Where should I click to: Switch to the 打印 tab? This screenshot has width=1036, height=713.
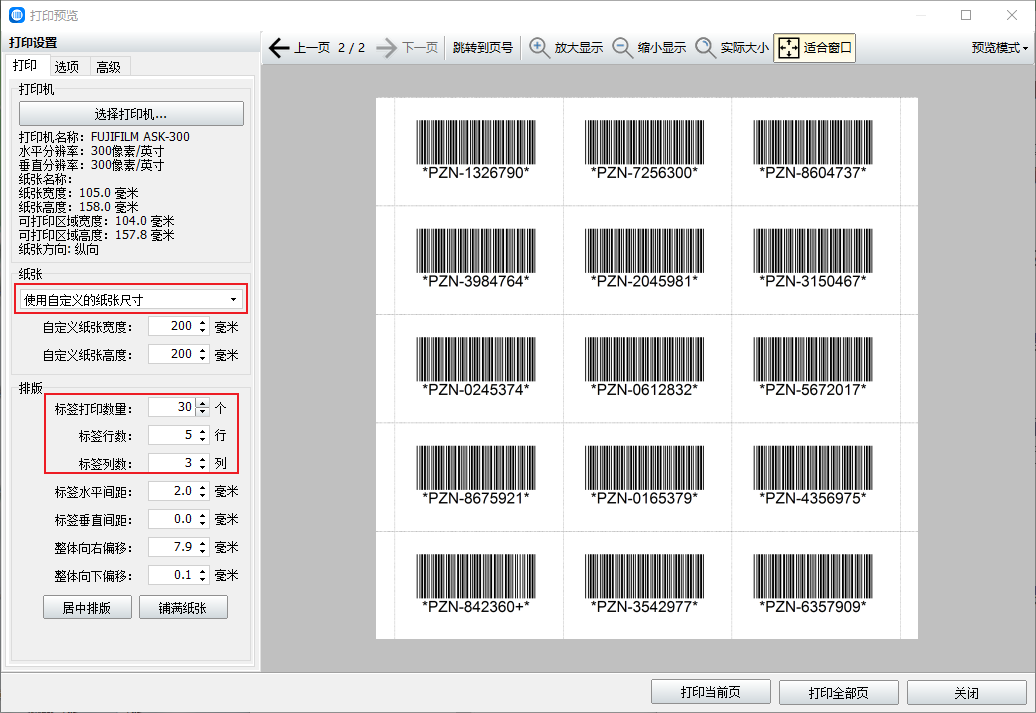[x=25, y=65]
